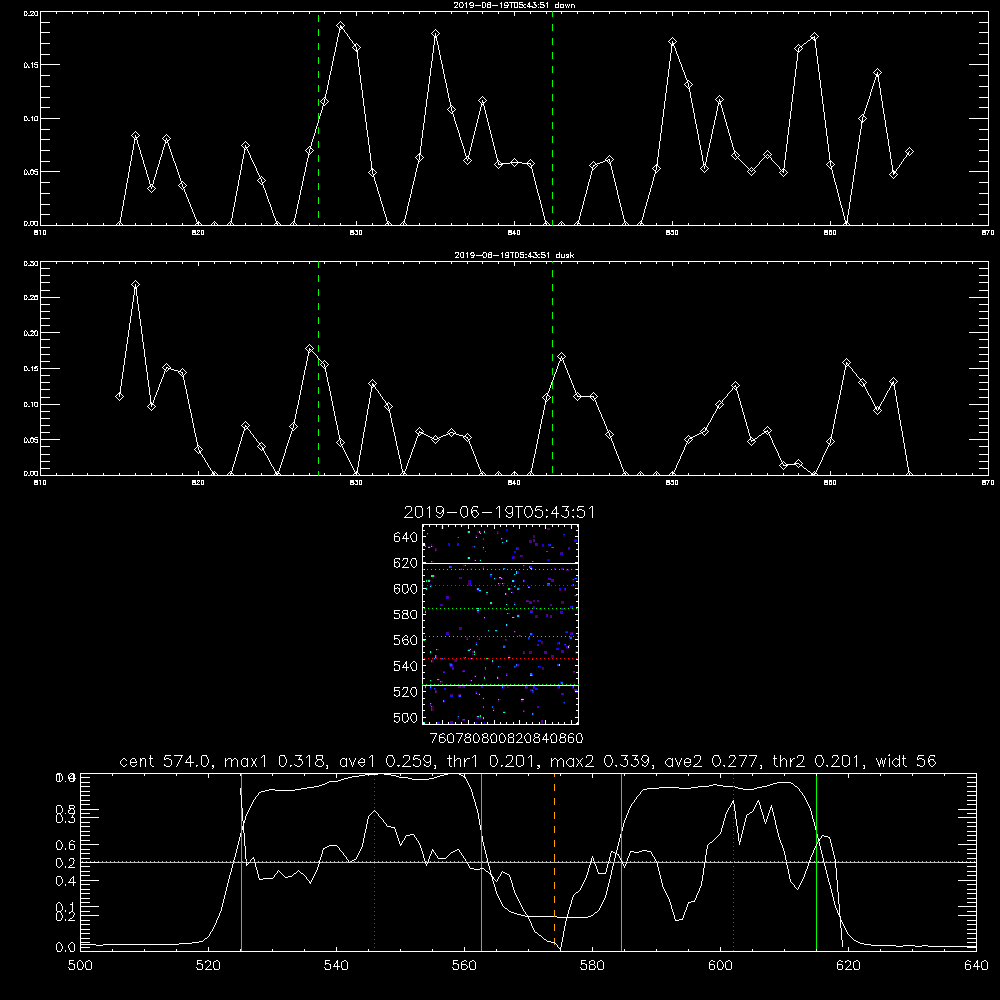Click the '760780800820840860' x-axis label of scatter image
This screenshot has height=1000, width=1000.
pyautogui.click(x=506, y=738)
